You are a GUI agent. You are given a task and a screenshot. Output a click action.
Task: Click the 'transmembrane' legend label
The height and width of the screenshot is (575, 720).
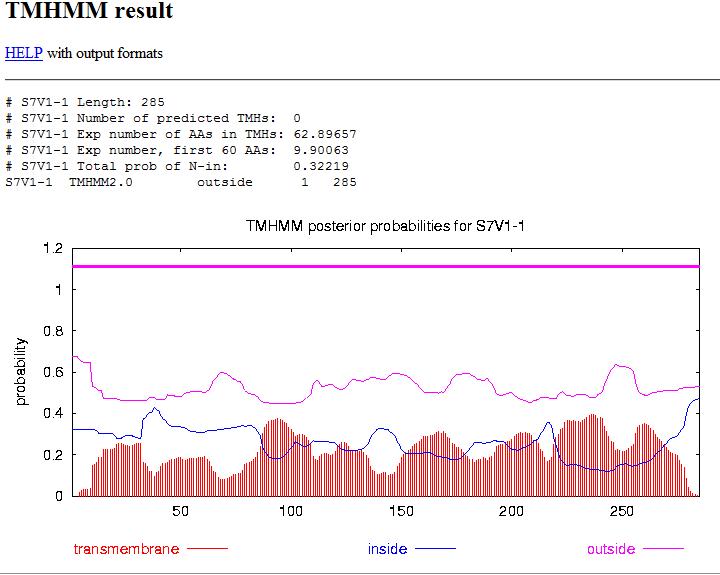(127, 549)
